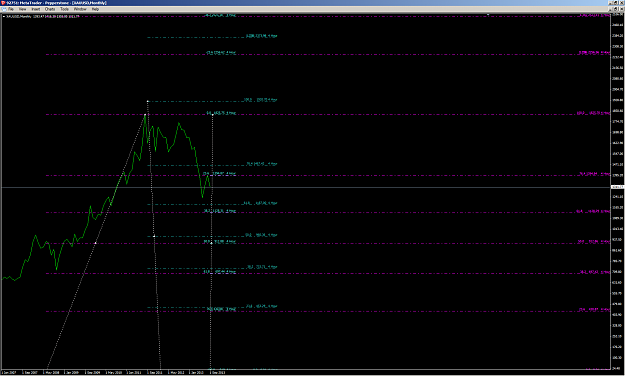The image size is (625, 376).
Task: Click the 'Jan 2009' date label on time axis
Action: coord(72,372)
